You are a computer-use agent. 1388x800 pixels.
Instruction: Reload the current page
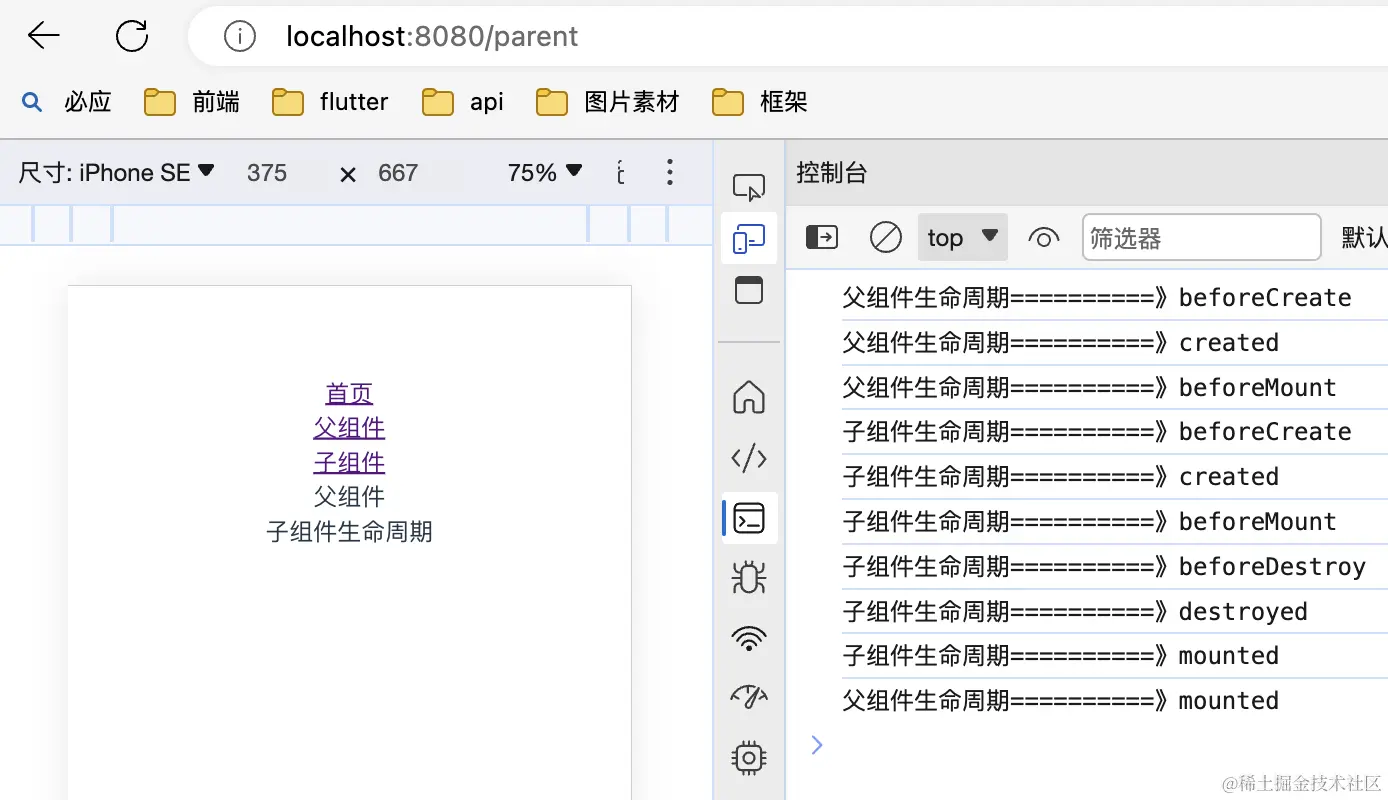(x=131, y=35)
